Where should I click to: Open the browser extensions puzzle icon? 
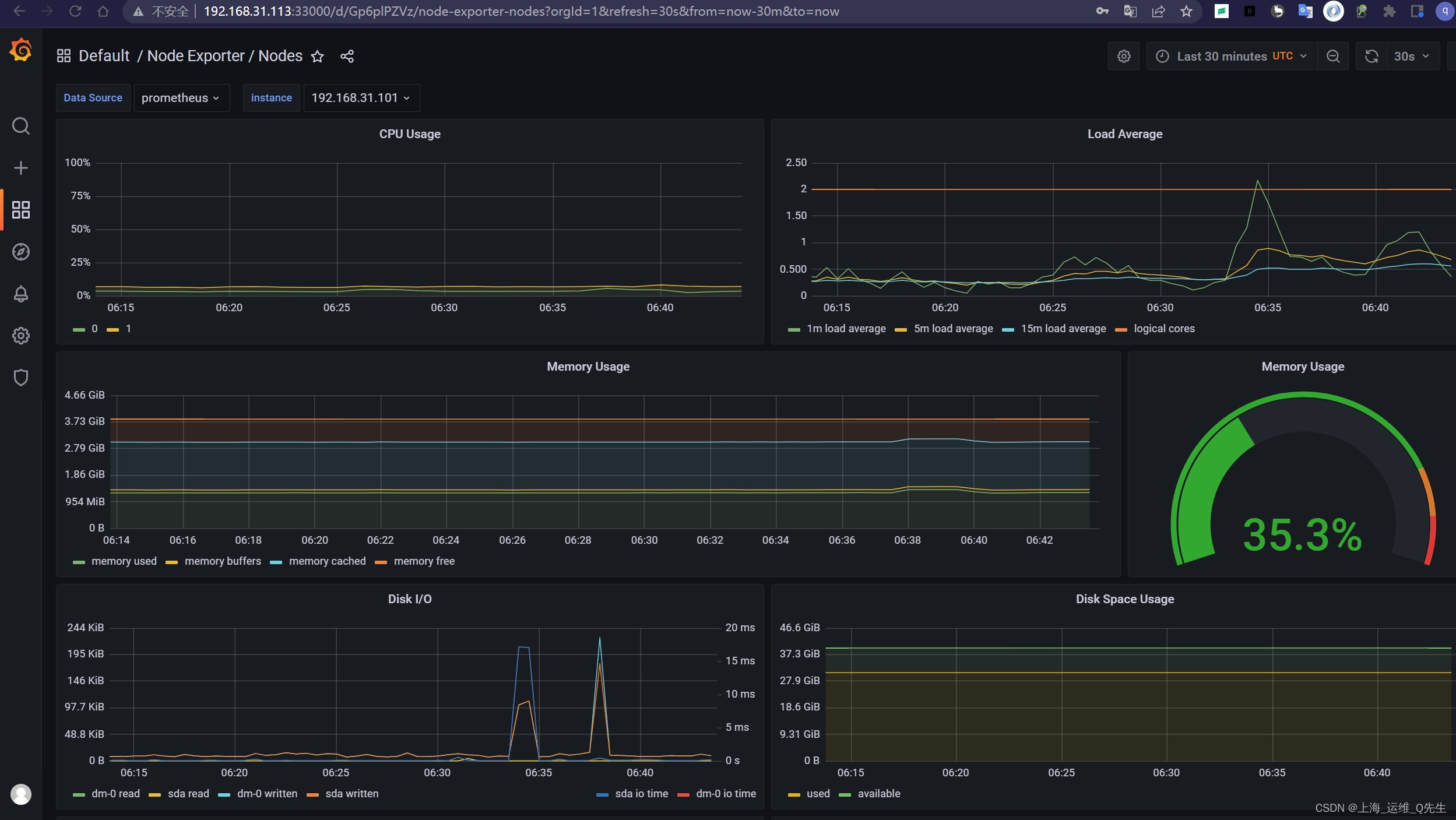click(1390, 11)
